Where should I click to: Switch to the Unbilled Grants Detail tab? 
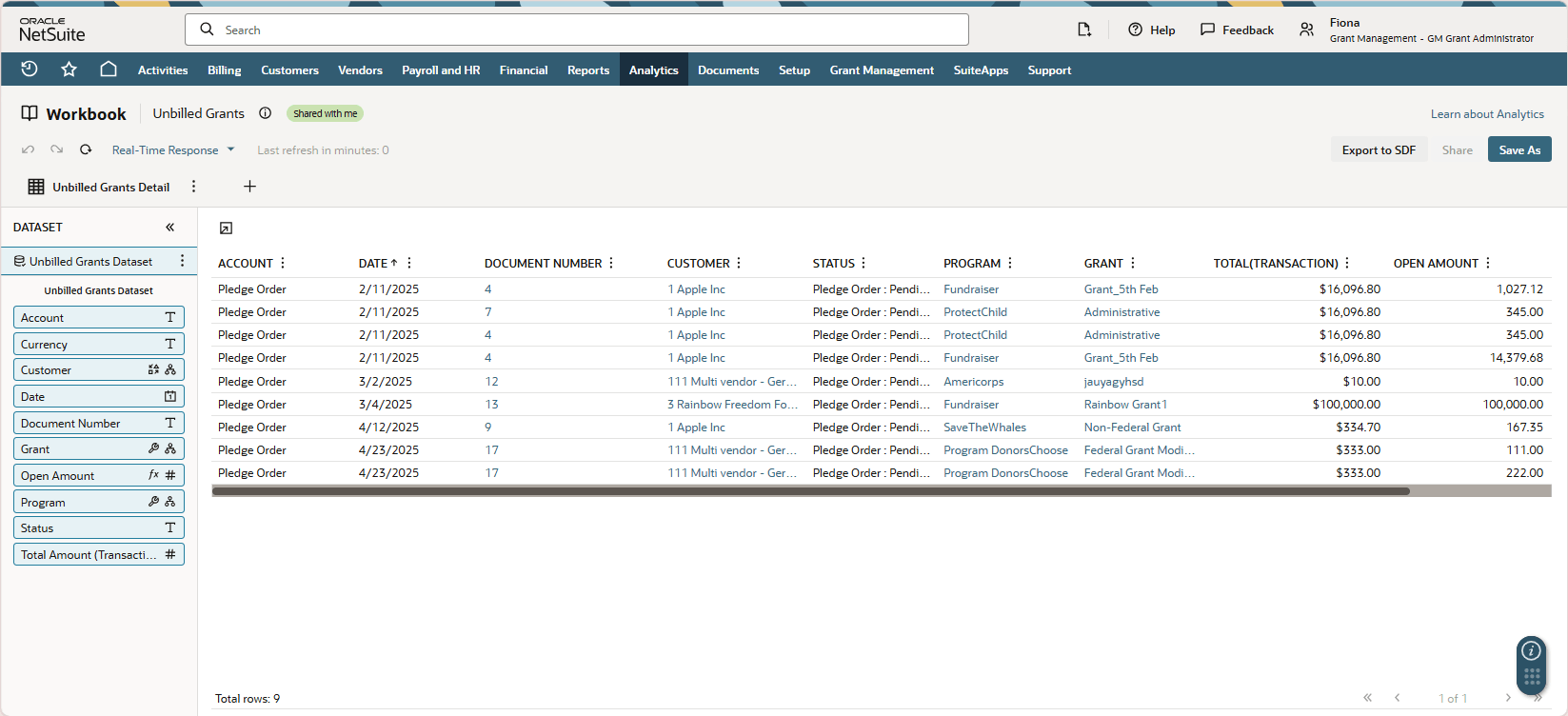(x=110, y=187)
